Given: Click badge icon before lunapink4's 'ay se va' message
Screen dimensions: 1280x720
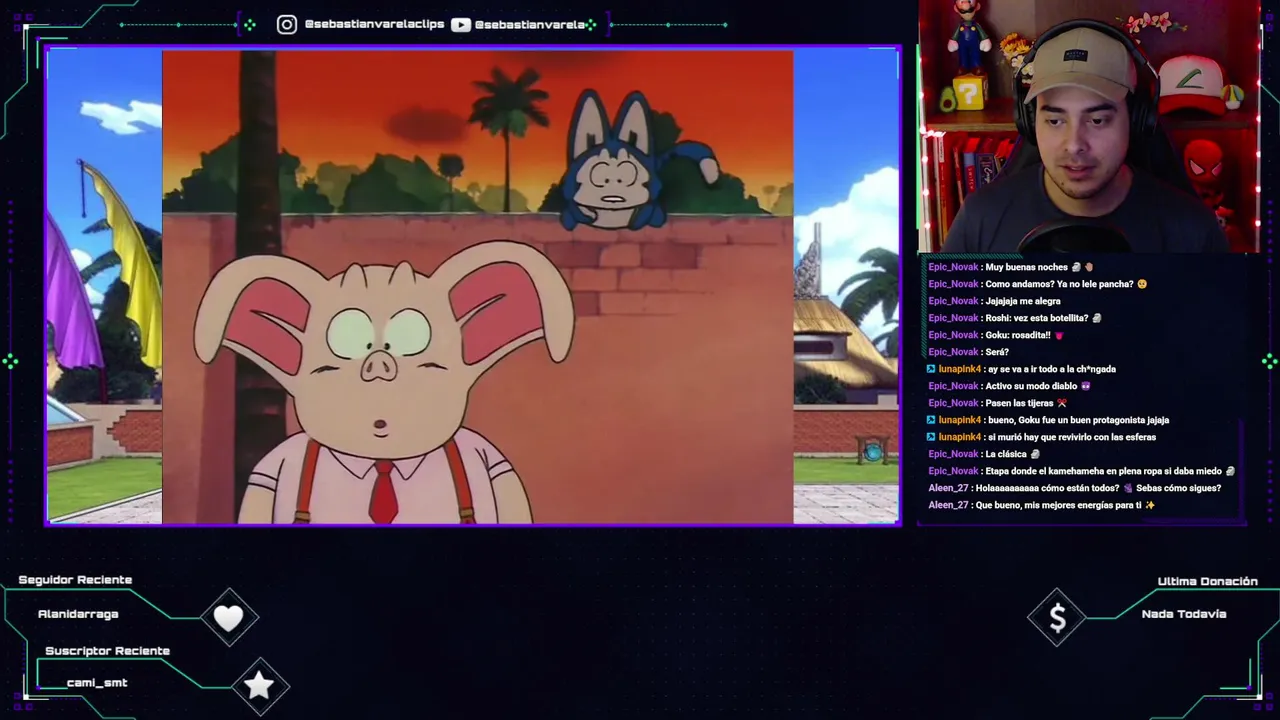Looking at the screenshot, I should (x=932, y=369).
